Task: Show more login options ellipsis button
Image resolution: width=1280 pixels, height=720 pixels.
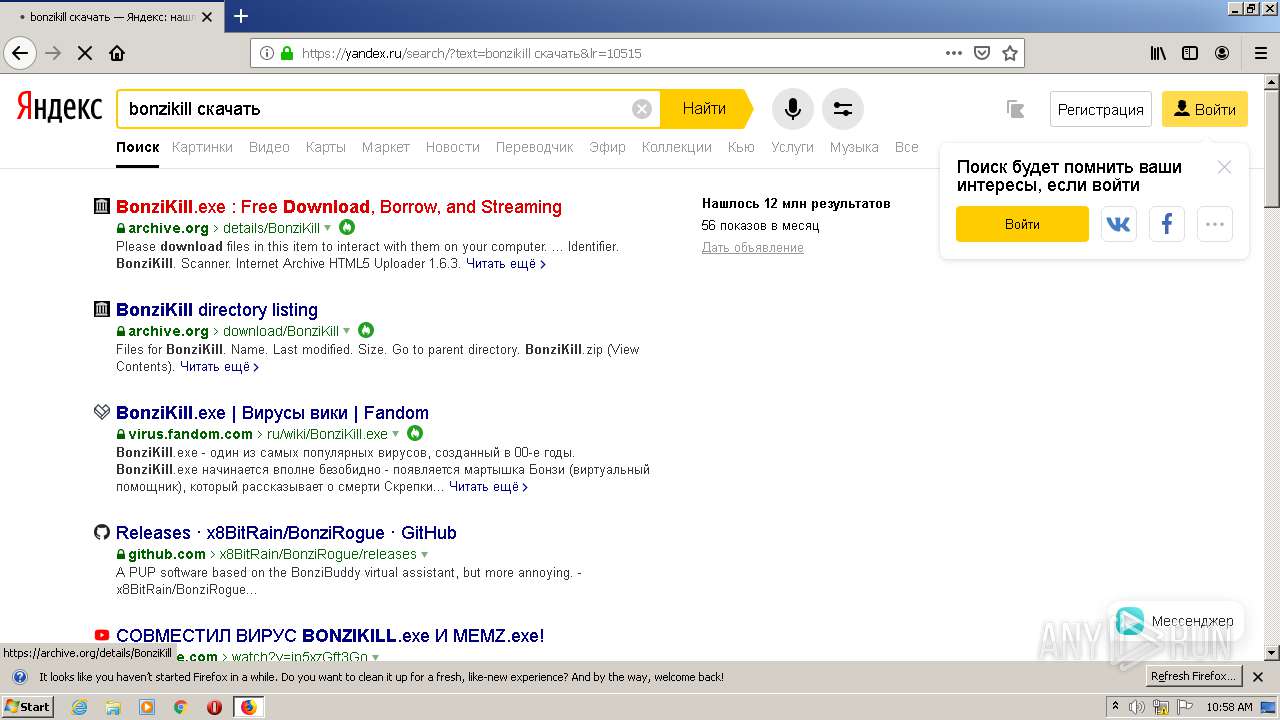Action: click(1215, 224)
